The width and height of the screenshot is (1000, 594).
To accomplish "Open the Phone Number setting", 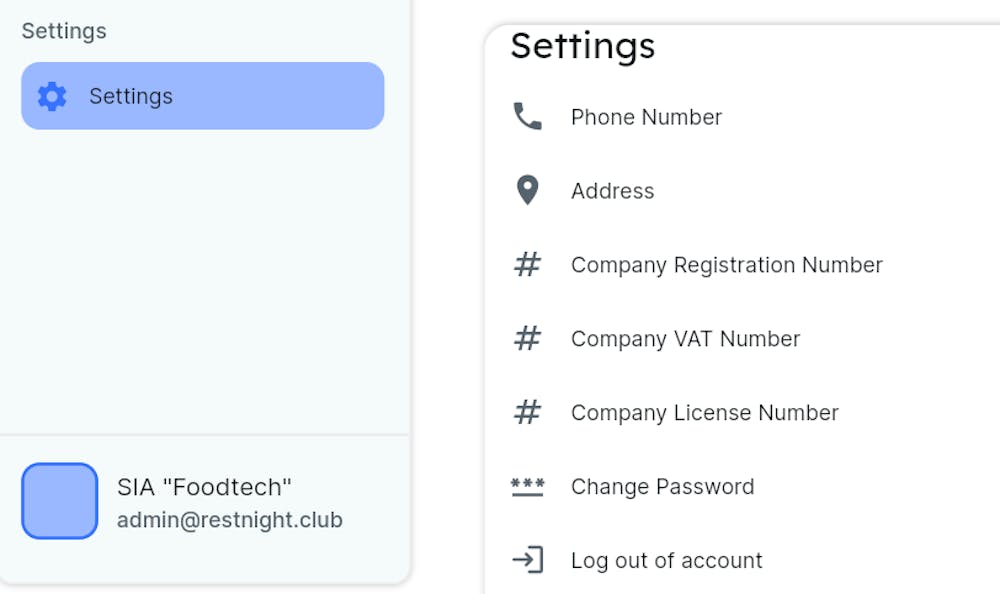I will click(x=646, y=117).
